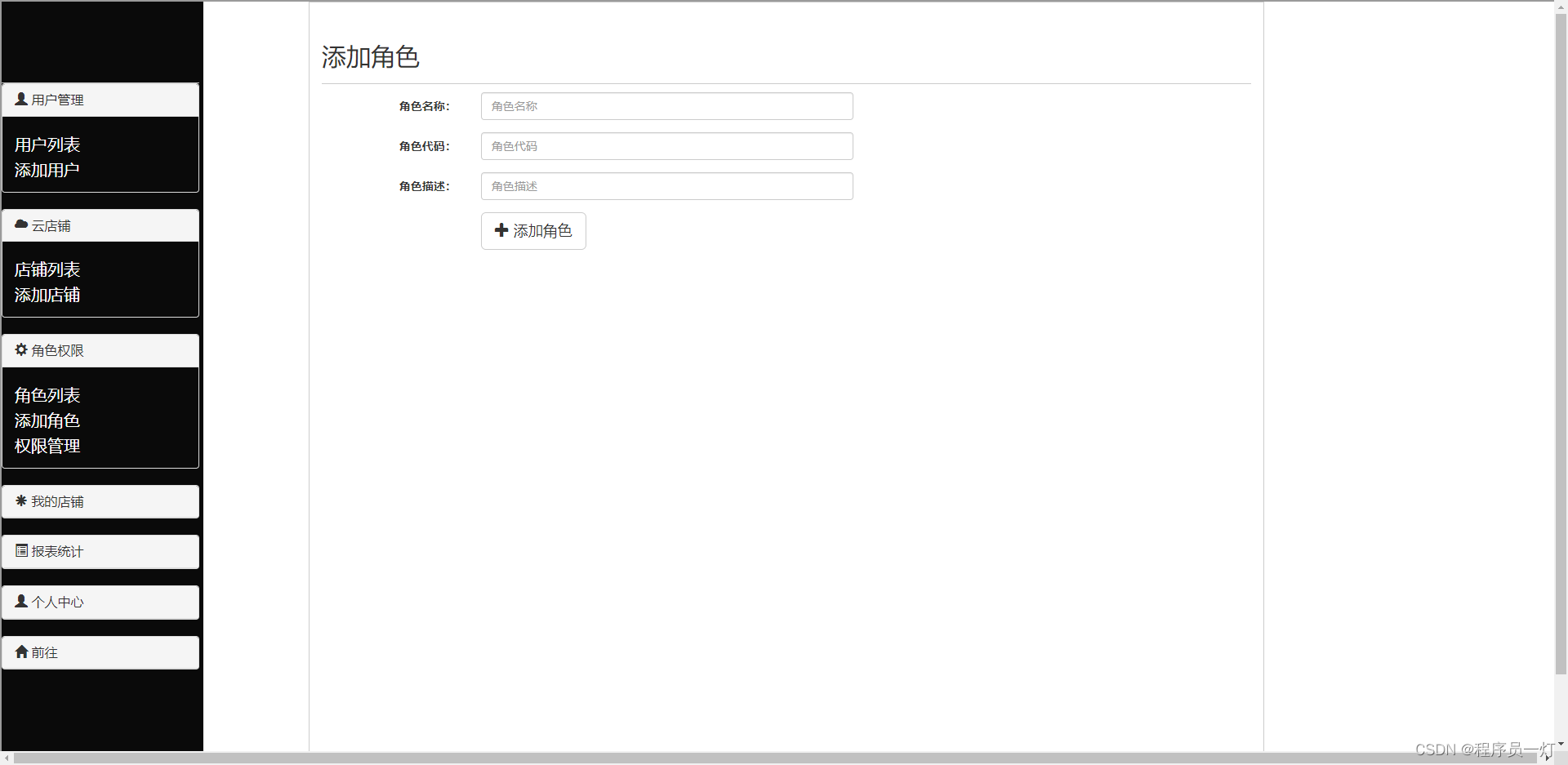
Task: Expand the 报表统计 panel
Action: click(100, 551)
